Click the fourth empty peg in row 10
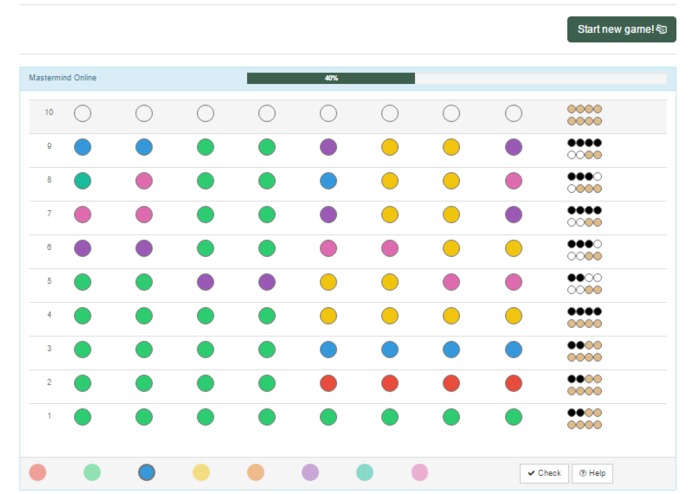 click(267, 113)
